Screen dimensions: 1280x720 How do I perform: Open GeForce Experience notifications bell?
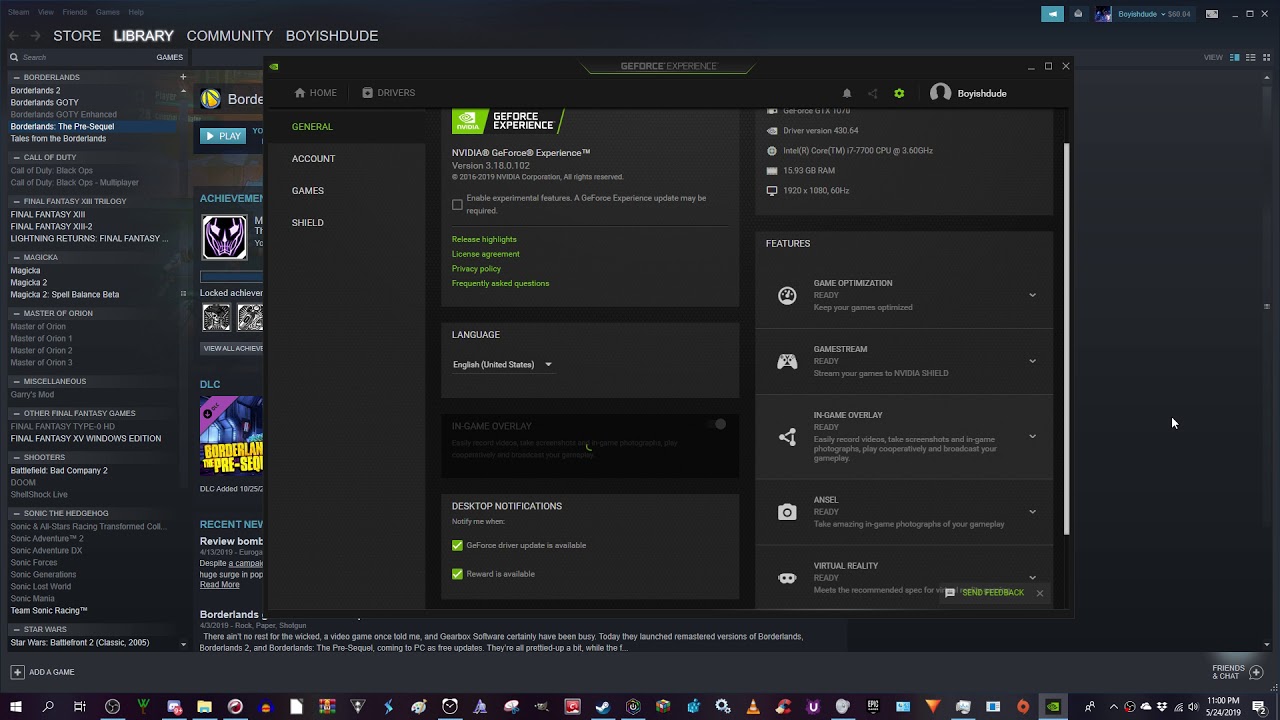(846, 93)
